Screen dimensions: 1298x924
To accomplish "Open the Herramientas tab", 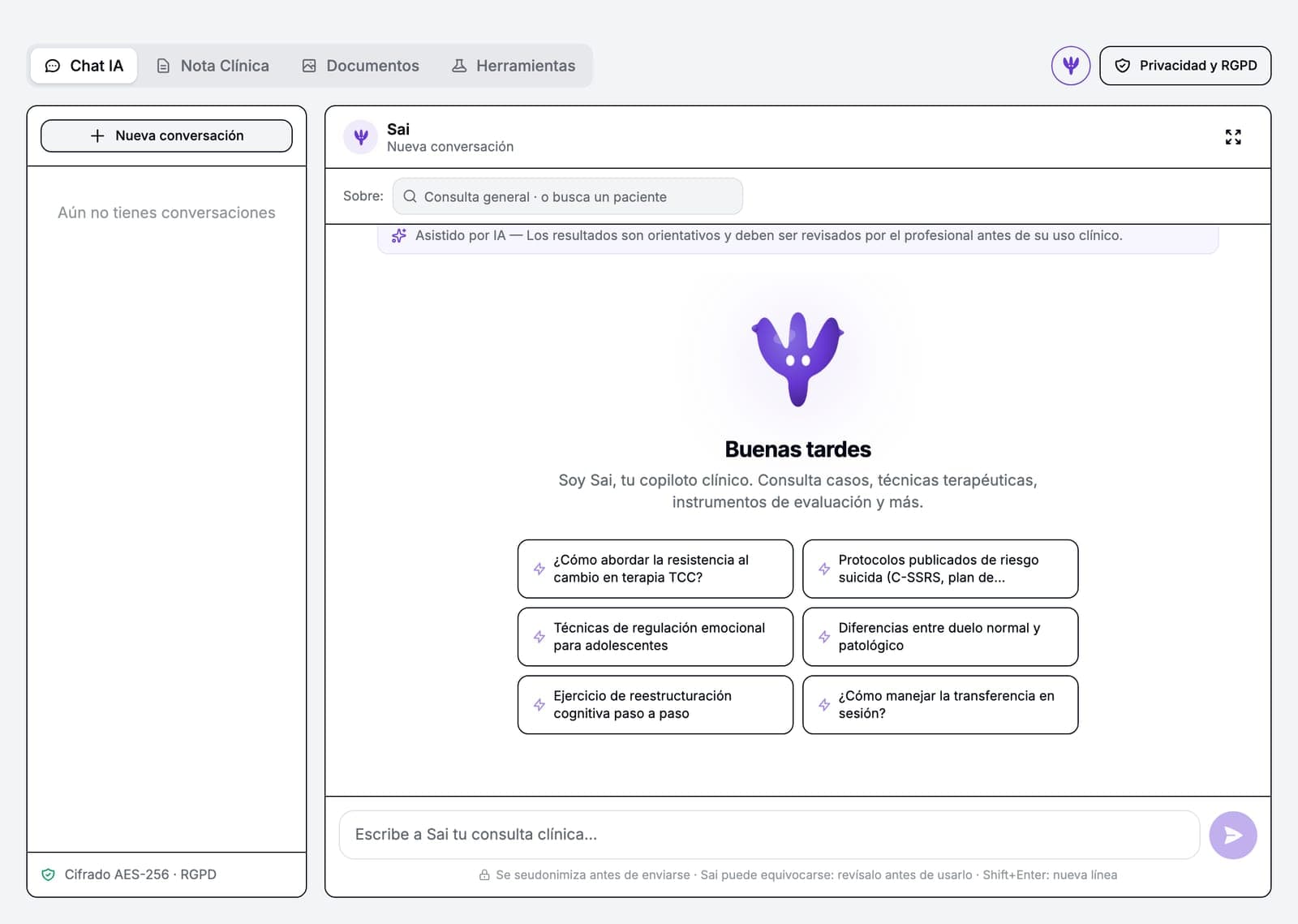I will [x=514, y=66].
